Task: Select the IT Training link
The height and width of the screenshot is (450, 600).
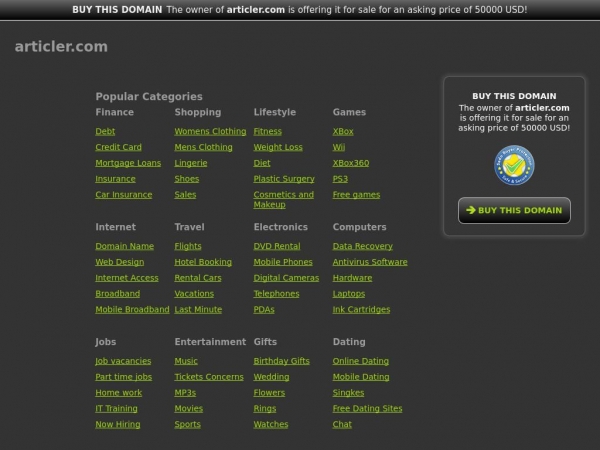Action: 116,408
